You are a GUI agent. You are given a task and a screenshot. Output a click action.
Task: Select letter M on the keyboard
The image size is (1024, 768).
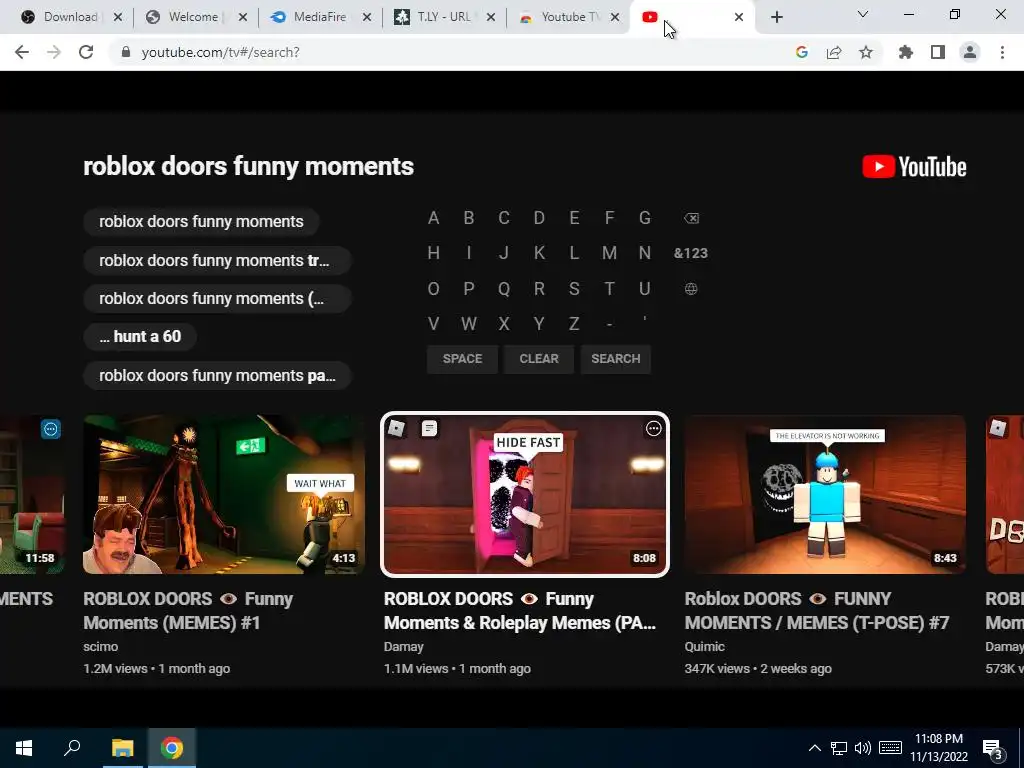coord(609,253)
